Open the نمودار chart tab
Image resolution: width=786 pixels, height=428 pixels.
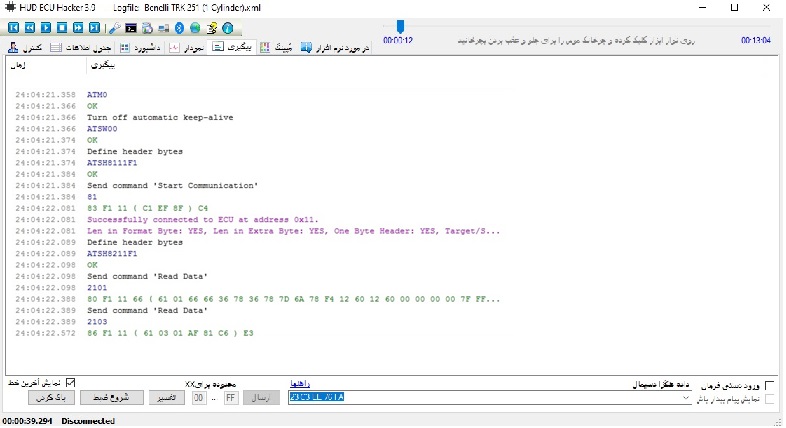(186, 48)
